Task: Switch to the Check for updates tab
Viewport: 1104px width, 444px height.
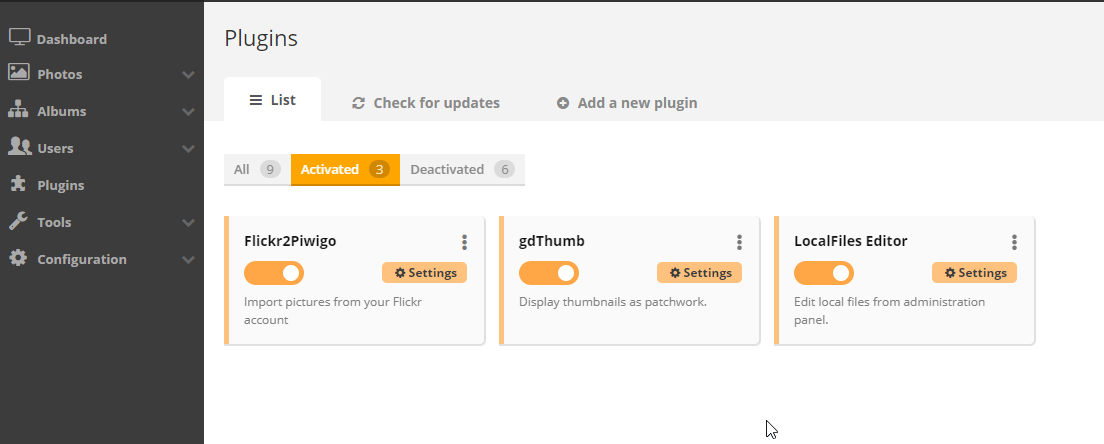Action: coord(426,103)
